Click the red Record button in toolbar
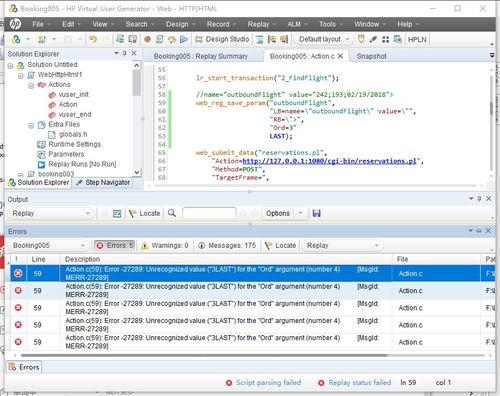The height and width of the screenshot is (396, 500). tap(147, 39)
